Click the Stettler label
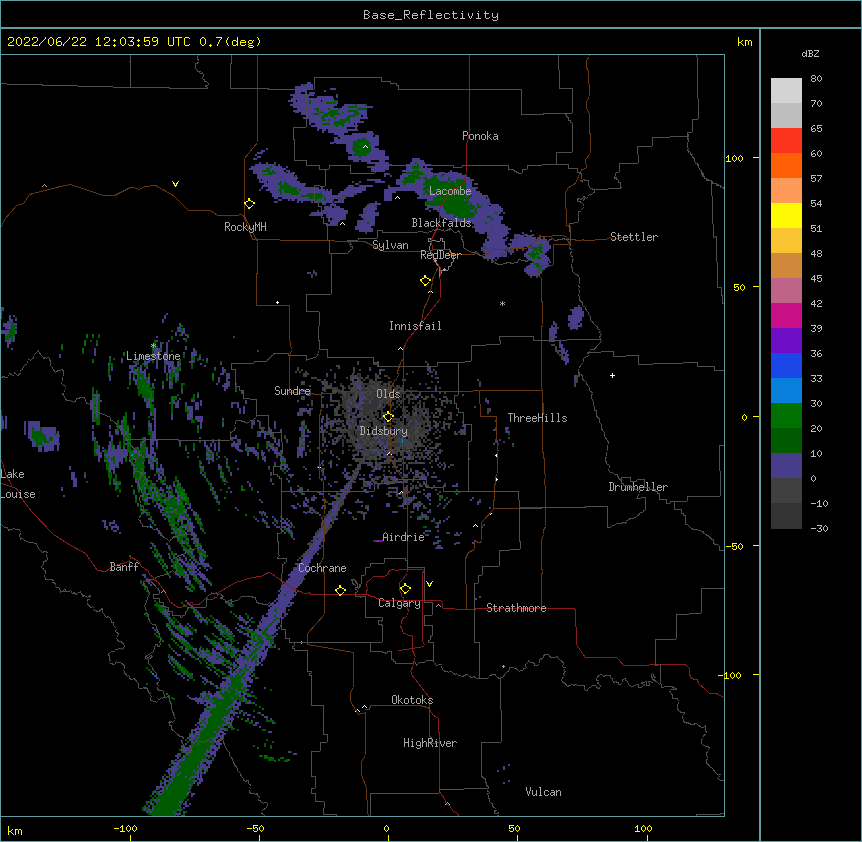Image resolution: width=862 pixels, height=842 pixels. 634,237
